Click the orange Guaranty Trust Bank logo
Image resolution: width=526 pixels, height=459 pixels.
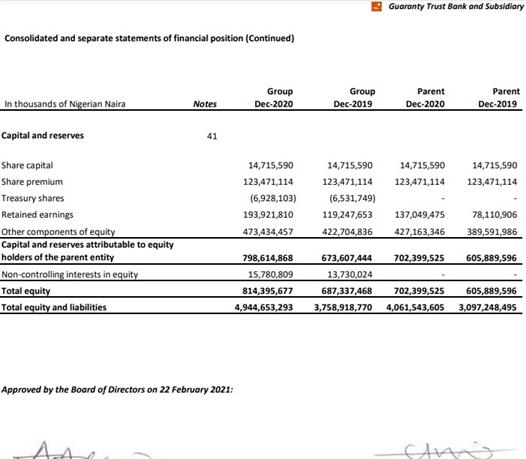[x=376, y=6]
